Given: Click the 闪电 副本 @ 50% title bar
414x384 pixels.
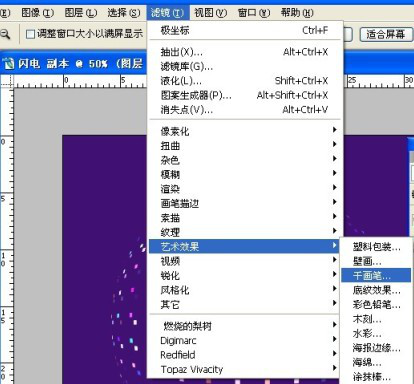Looking at the screenshot, I should click(x=73, y=63).
